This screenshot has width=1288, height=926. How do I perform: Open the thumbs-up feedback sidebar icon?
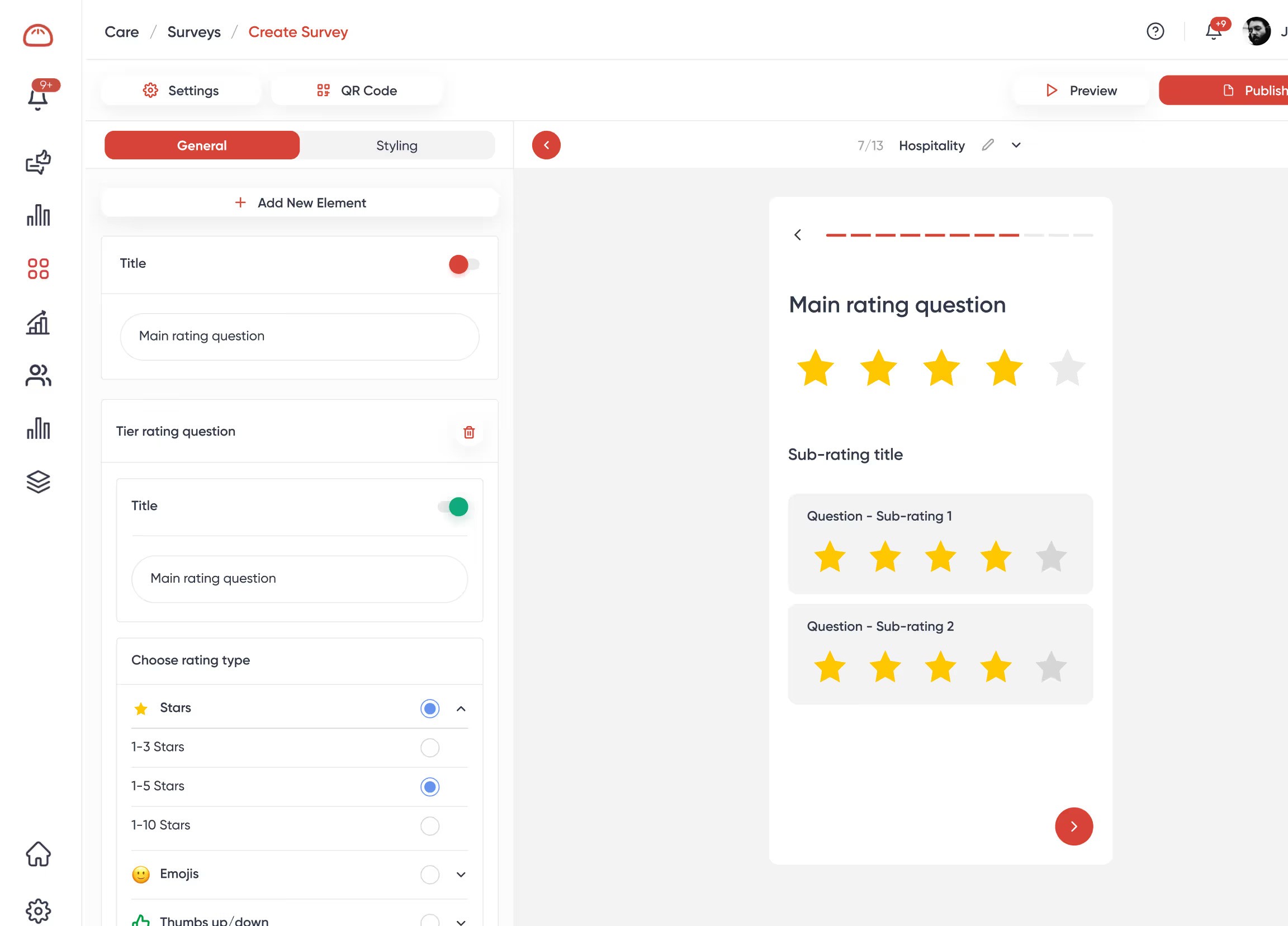38,163
